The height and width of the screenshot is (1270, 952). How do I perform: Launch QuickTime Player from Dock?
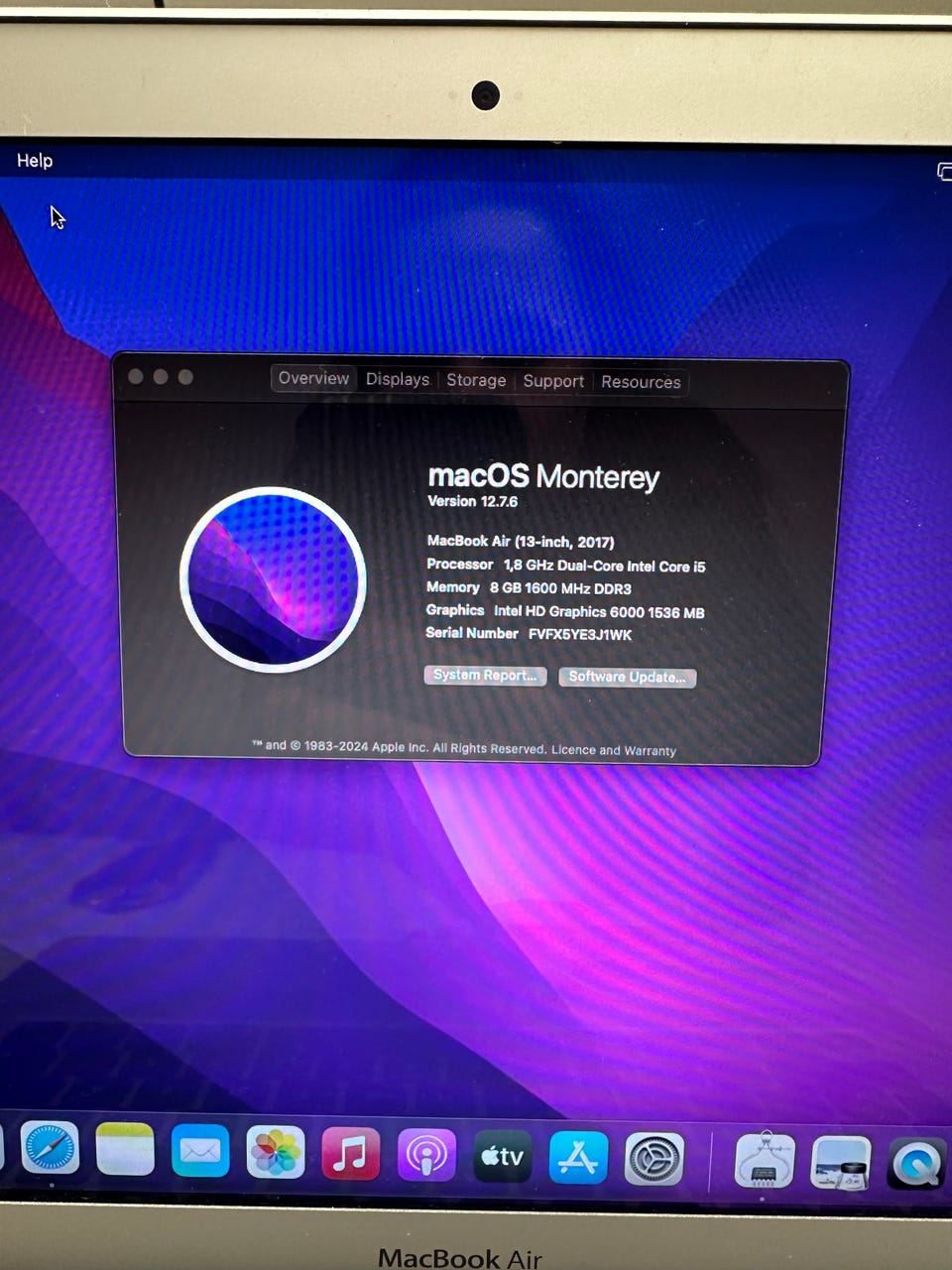tap(916, 1163)
